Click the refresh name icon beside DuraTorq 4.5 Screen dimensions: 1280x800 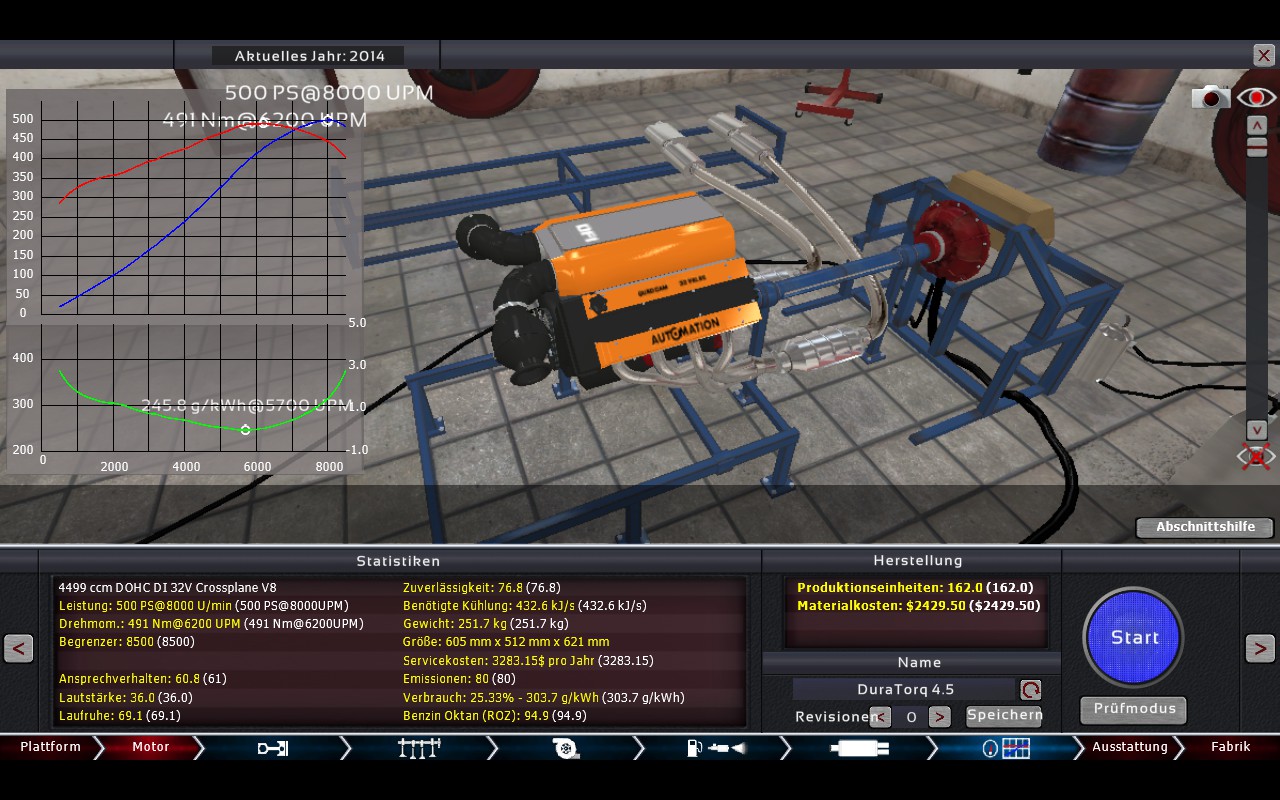(1031, 689)
